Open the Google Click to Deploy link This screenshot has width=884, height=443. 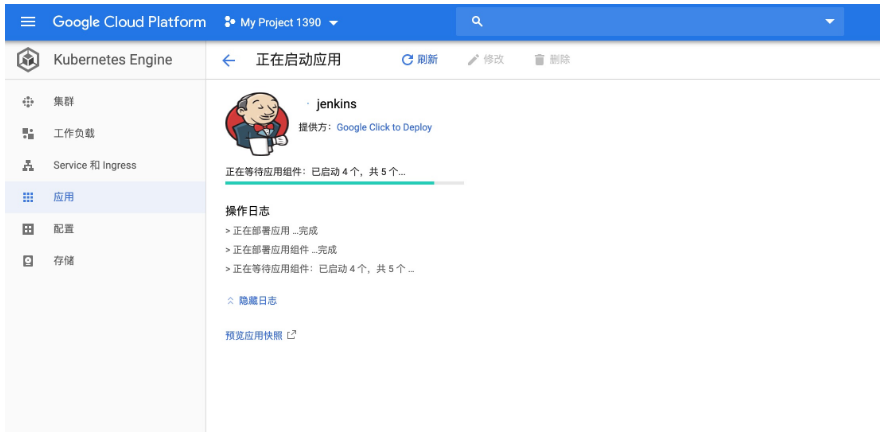[384, 127]
